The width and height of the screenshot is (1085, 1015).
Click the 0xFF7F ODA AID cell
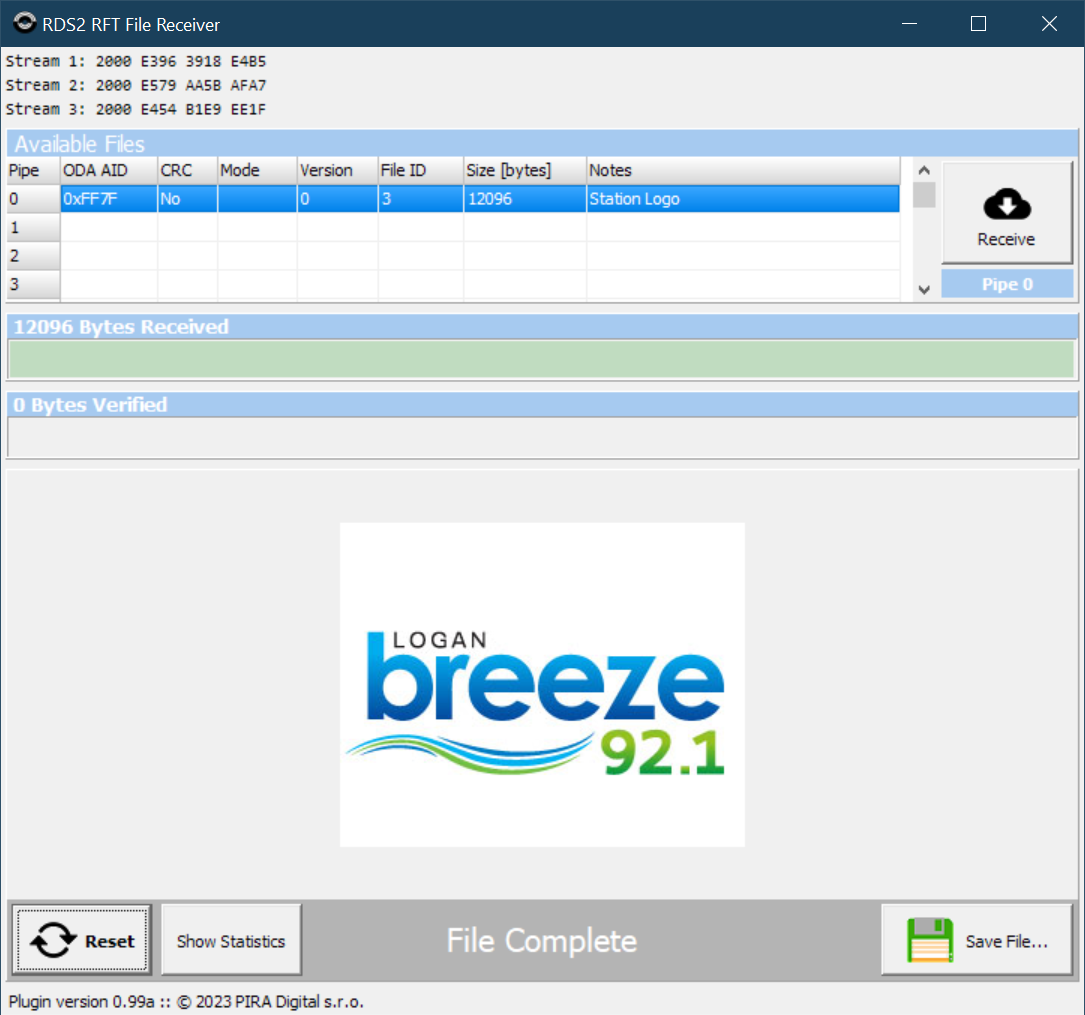pyautogui.click(x=108, y=199)
